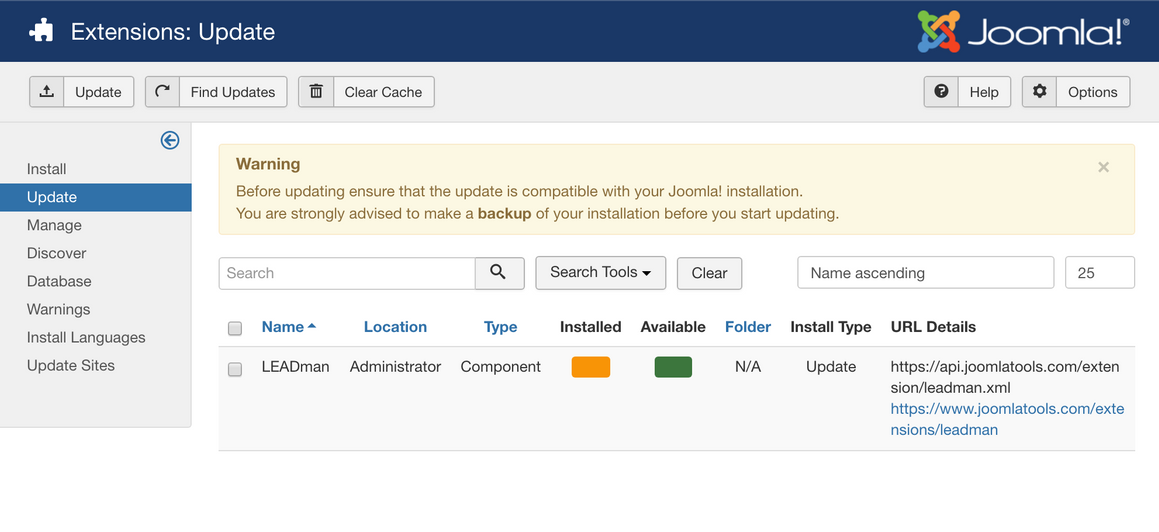This screenshot has height=532, width=1159.
Task: Click the question mark Help icon
Action: pos(941,92)
